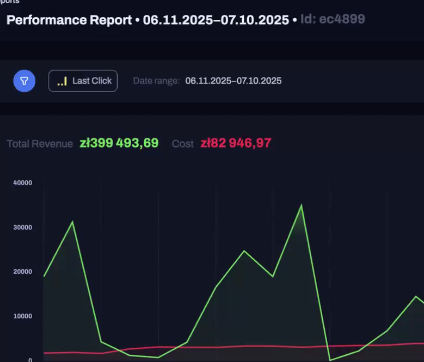The height and width of the screenshot is (362, 424).
Task: Open the blue filter funnel button
Action: click(x=24, y=81)
